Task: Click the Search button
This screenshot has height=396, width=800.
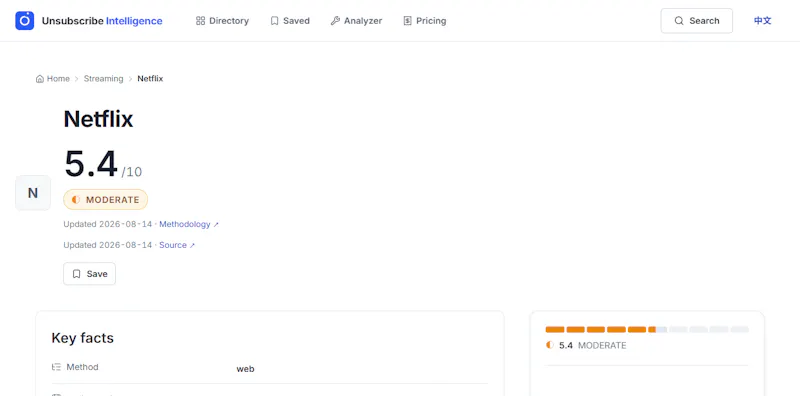Action: (x=696, y=21)
